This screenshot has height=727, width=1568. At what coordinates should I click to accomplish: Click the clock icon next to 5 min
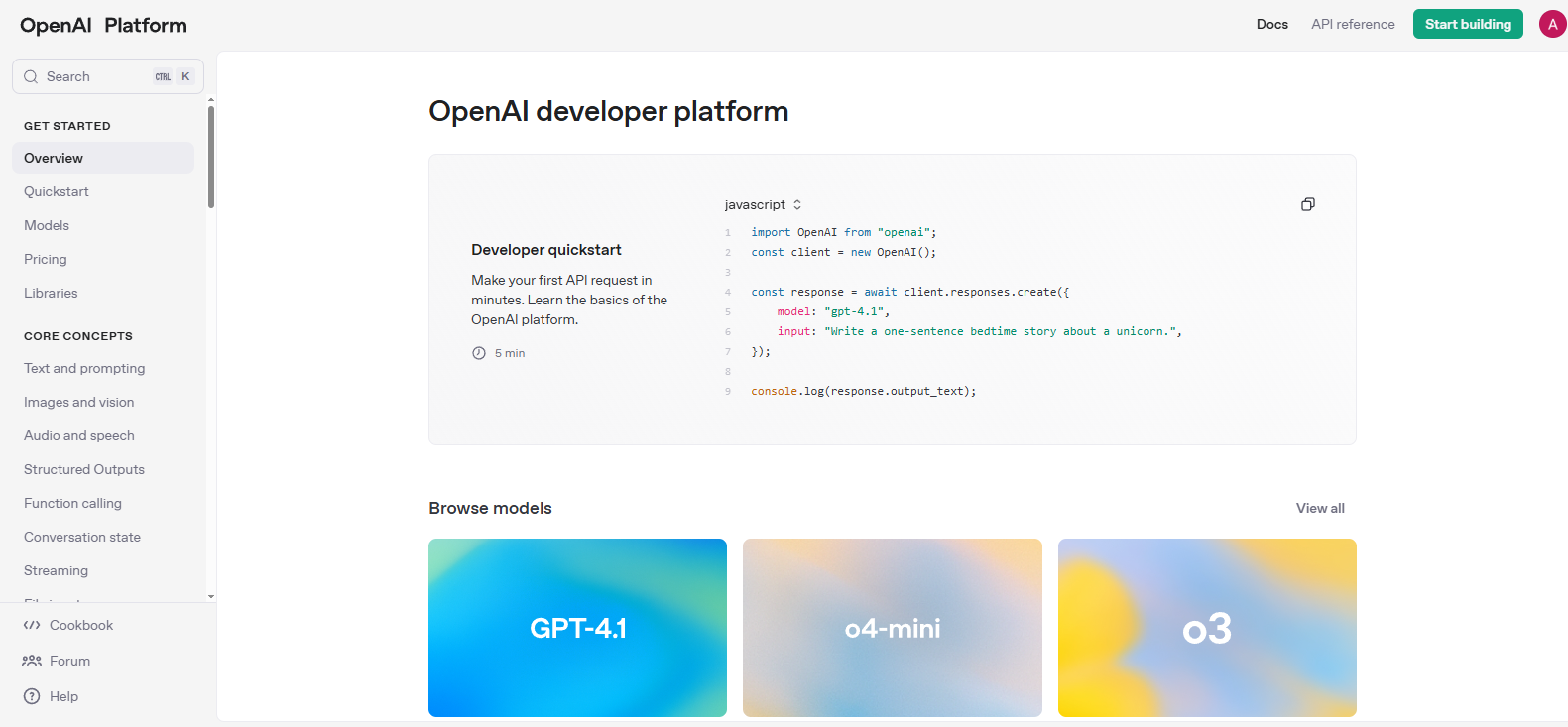click(x=479, y=353)
